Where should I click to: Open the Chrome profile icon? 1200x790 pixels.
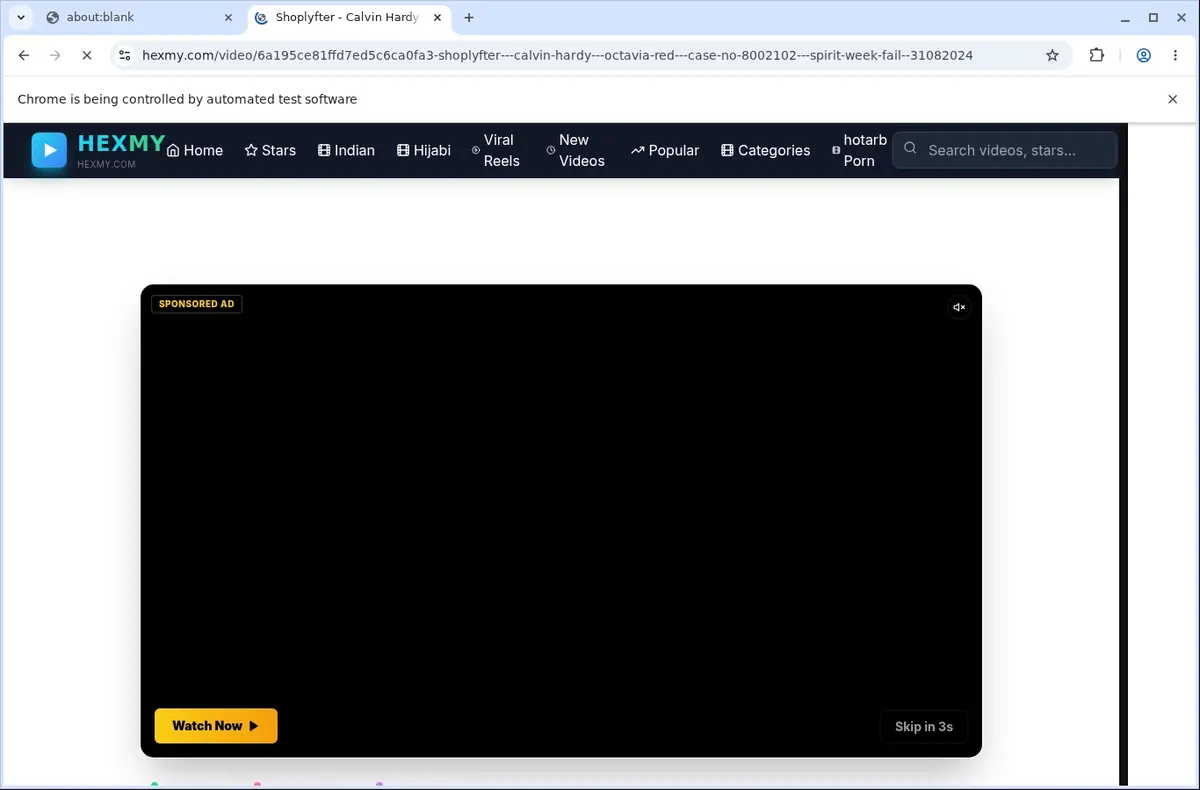tap(1144, 56)
